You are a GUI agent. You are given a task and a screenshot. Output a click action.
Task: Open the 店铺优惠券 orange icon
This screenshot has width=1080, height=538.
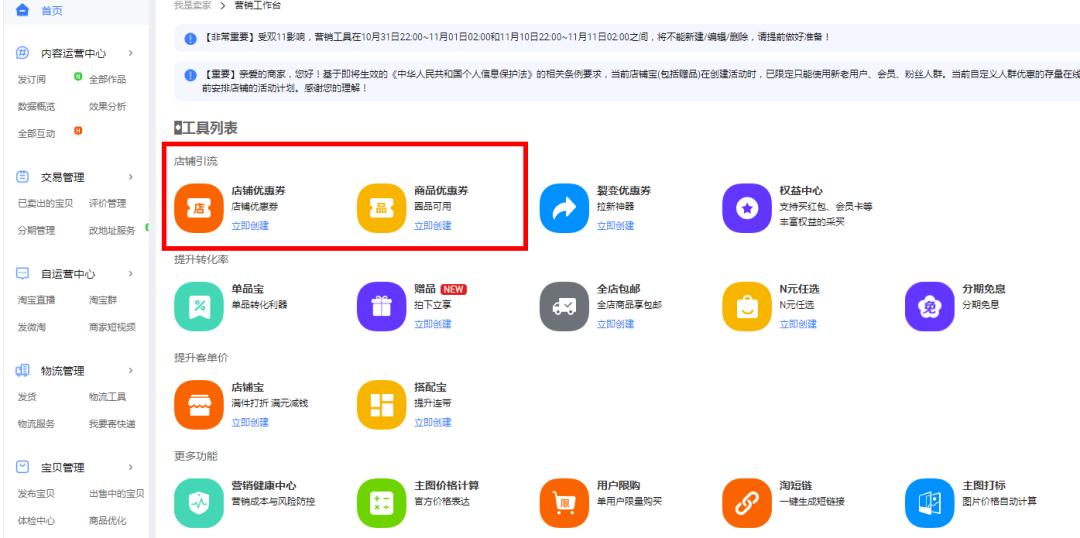[x=199, y=209]
